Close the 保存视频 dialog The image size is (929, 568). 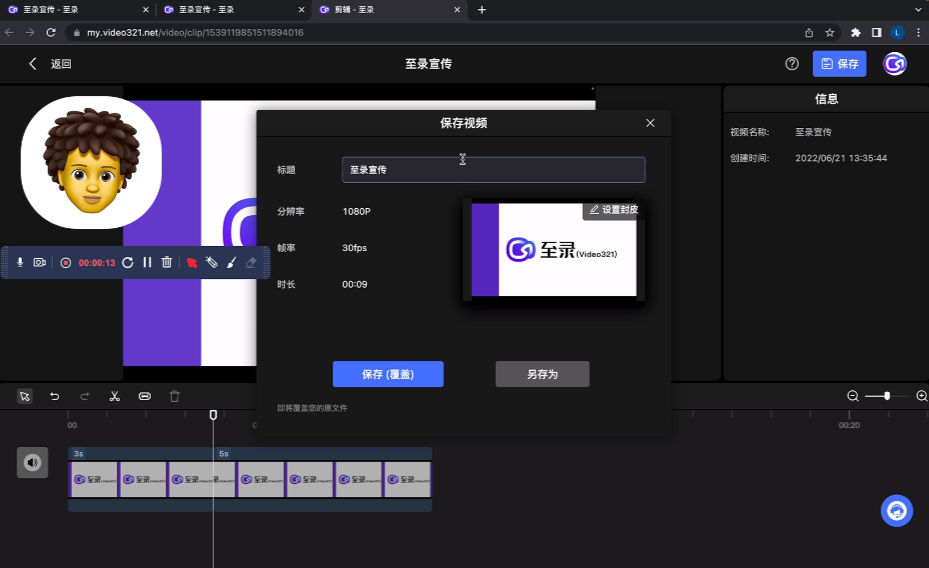point(651,123)
